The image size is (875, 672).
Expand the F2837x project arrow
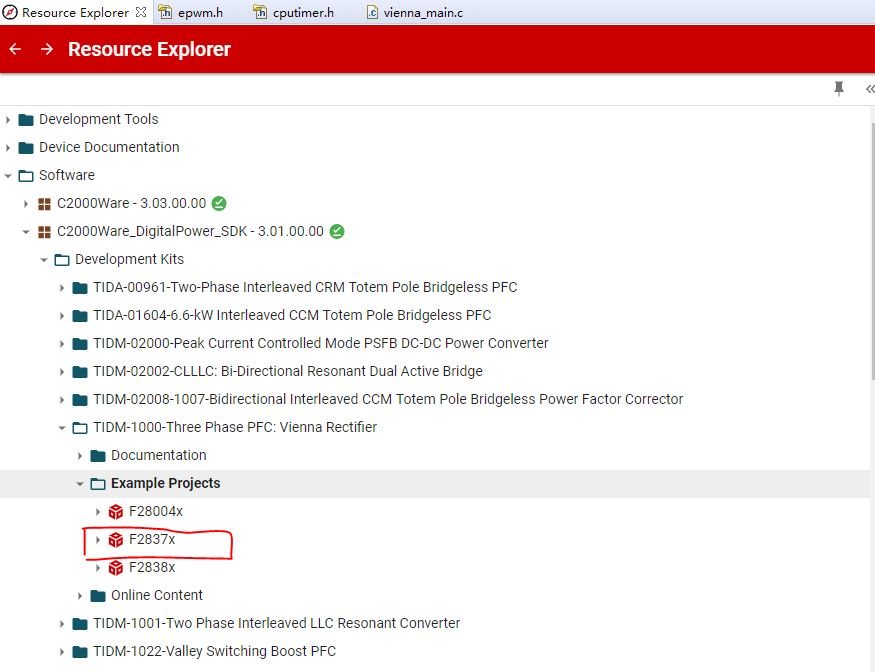(x=98, y=540)
